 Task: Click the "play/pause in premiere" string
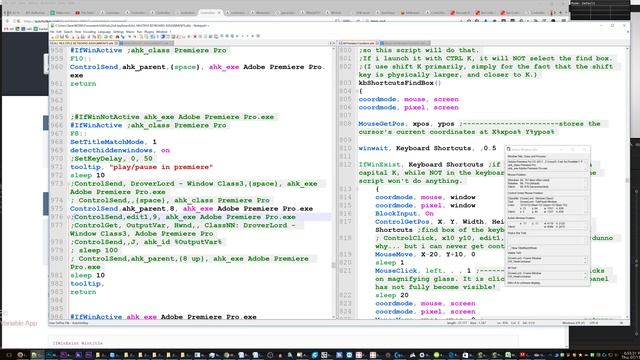click(161, 167)
